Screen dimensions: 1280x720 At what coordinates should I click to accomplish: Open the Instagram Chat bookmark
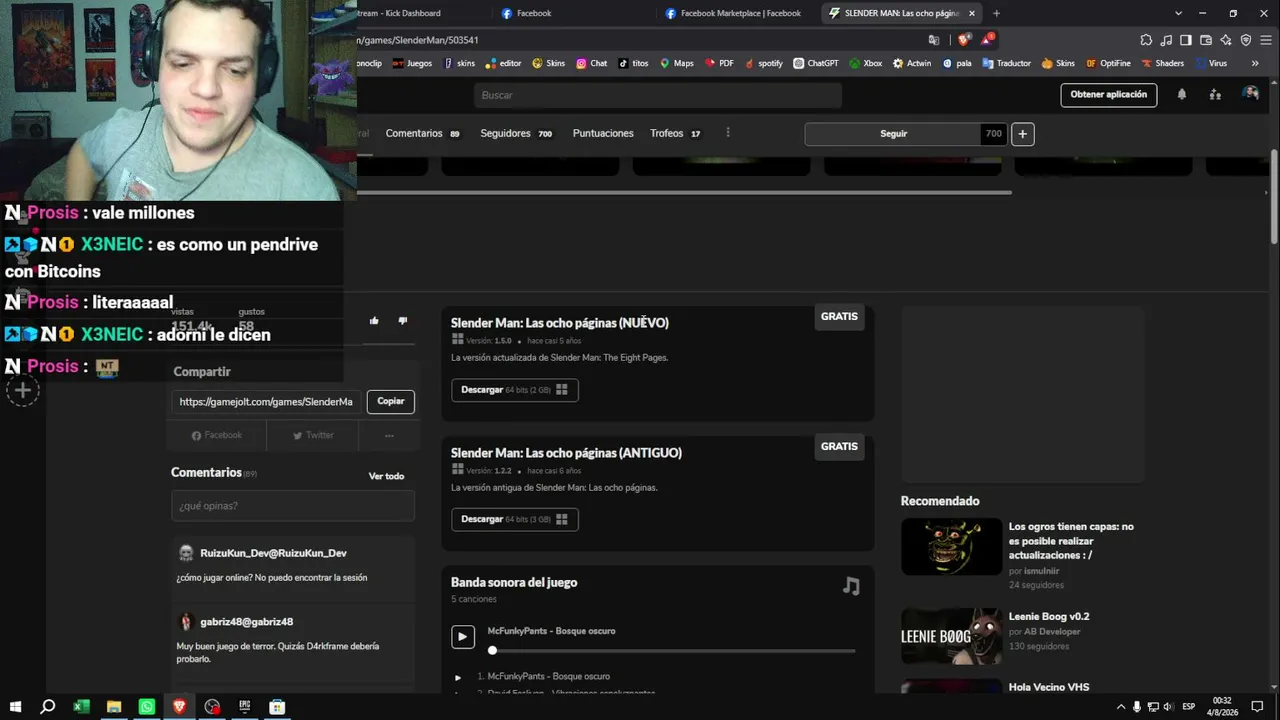(591, 63)
